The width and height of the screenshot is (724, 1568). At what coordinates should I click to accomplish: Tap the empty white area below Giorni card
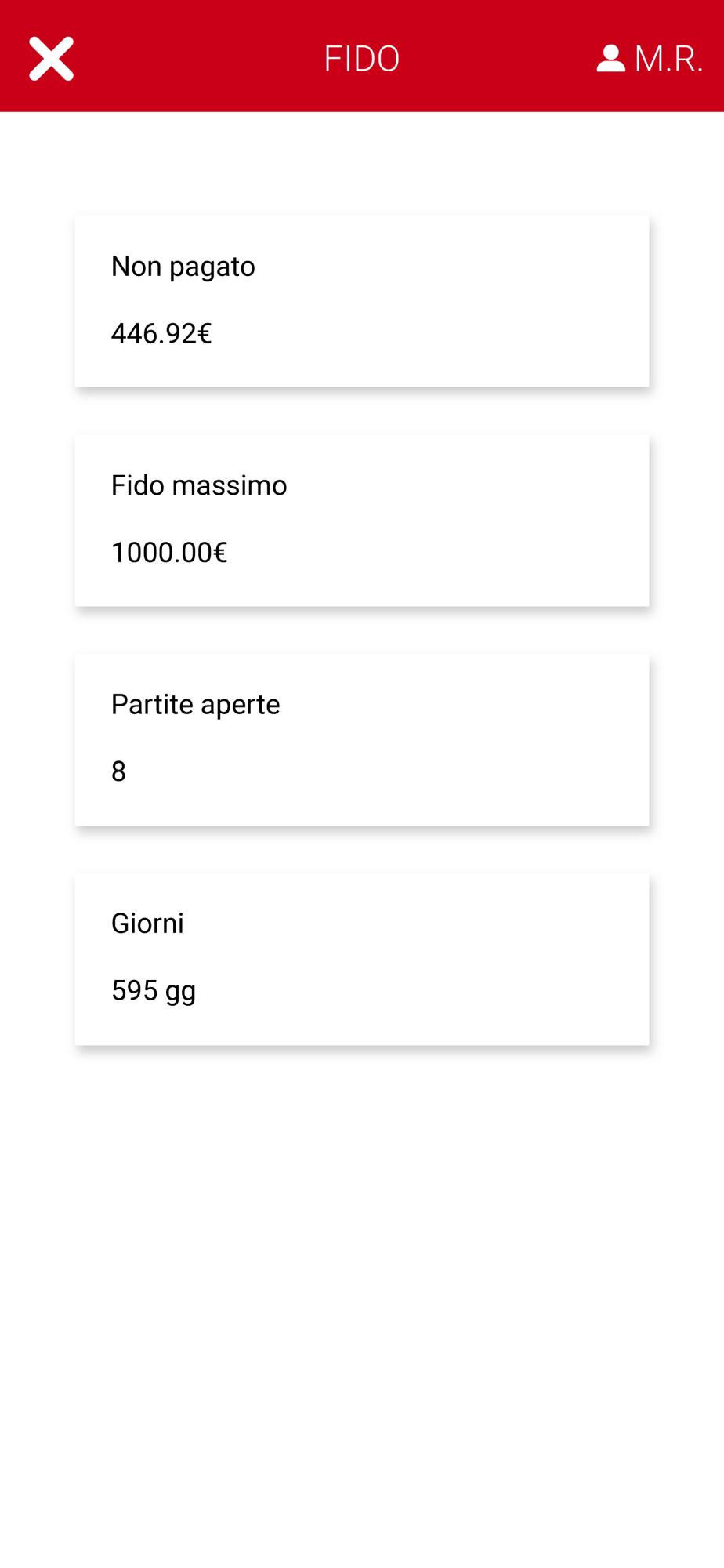coord(362,1301)
